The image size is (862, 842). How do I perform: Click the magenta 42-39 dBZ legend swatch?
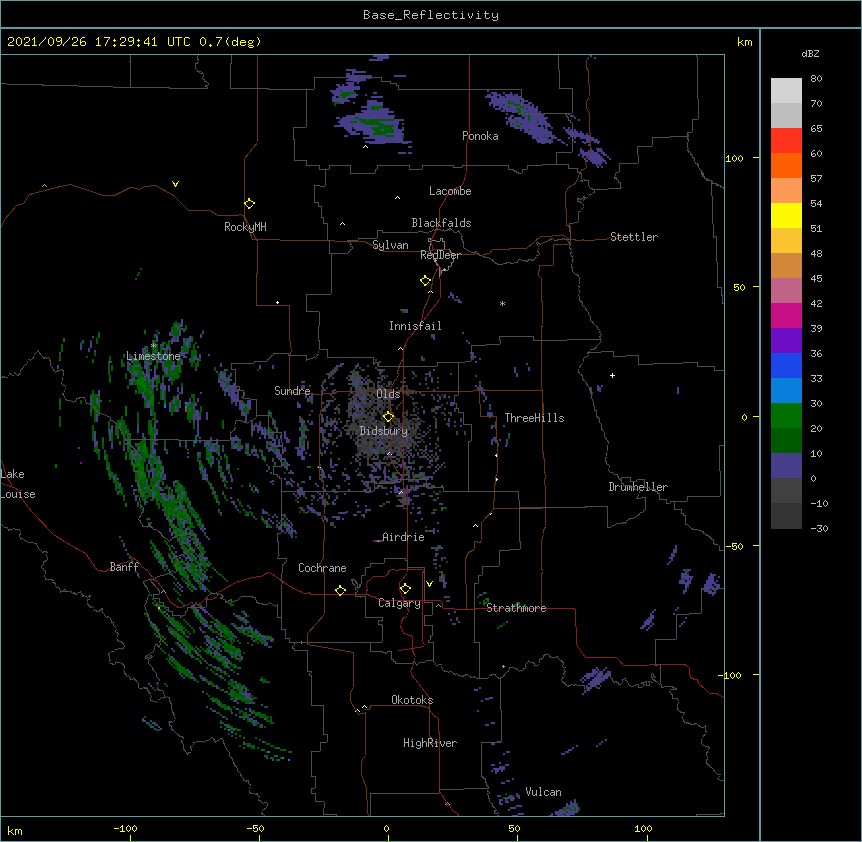click(786, 315)
